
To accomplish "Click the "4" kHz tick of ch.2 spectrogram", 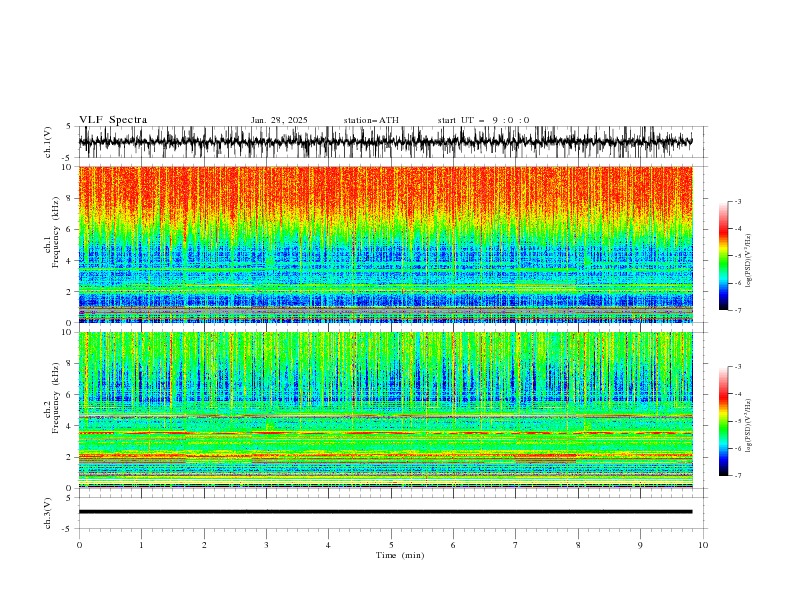I will [x=69, y=426].
